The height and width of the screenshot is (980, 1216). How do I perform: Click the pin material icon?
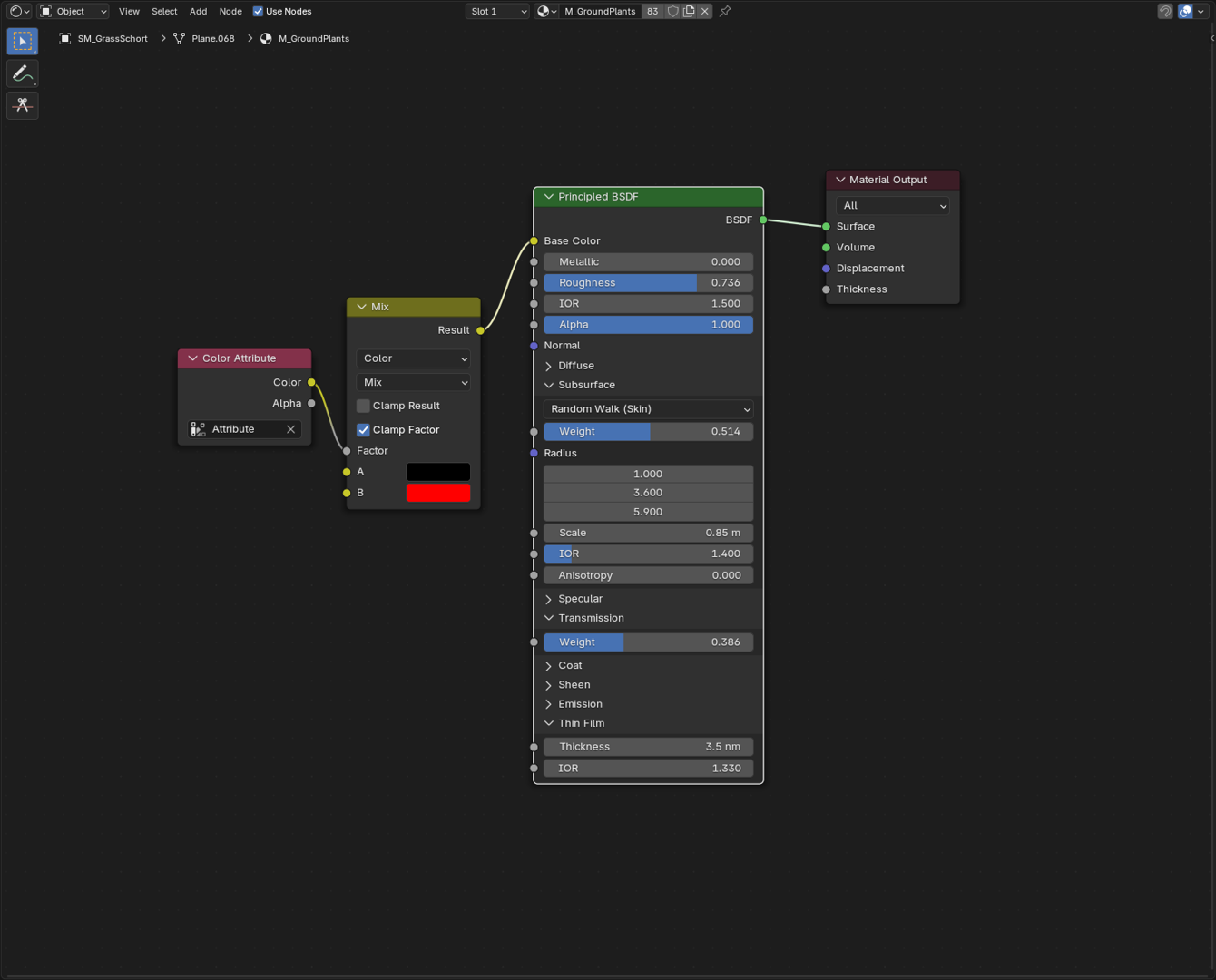(x=725, y=12)
